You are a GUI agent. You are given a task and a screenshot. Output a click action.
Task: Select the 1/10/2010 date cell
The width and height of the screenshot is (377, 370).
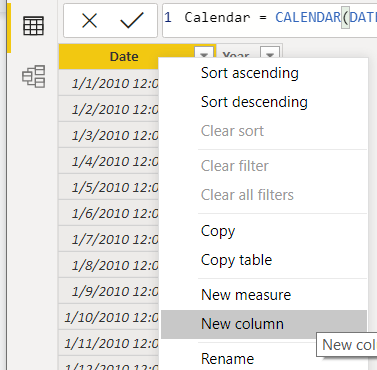click(109, 317)
